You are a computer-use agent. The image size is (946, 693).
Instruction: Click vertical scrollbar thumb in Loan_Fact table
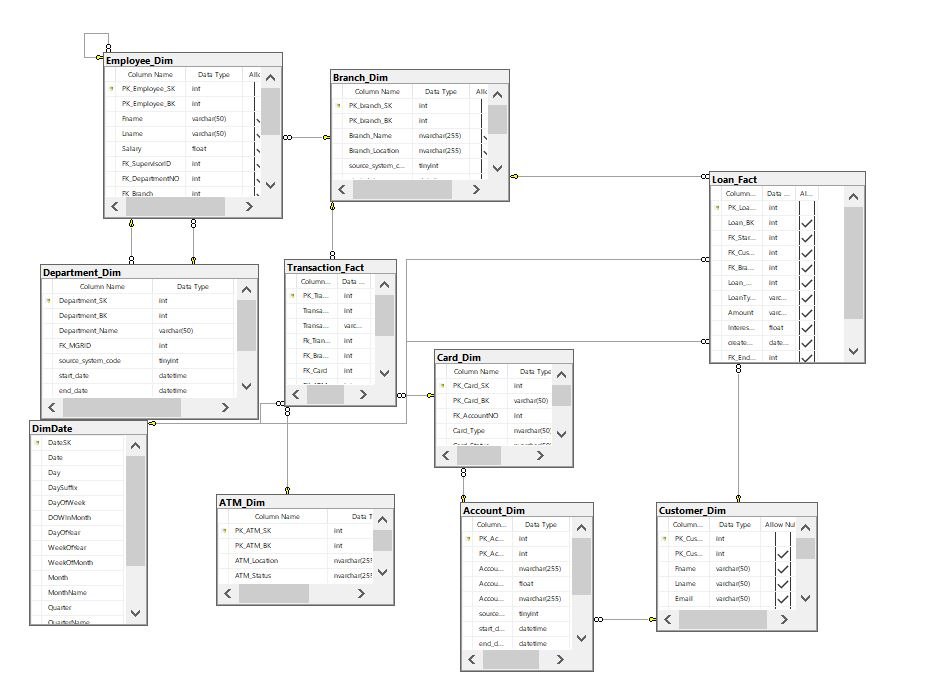pyautogui.click(x=853, y=263)
